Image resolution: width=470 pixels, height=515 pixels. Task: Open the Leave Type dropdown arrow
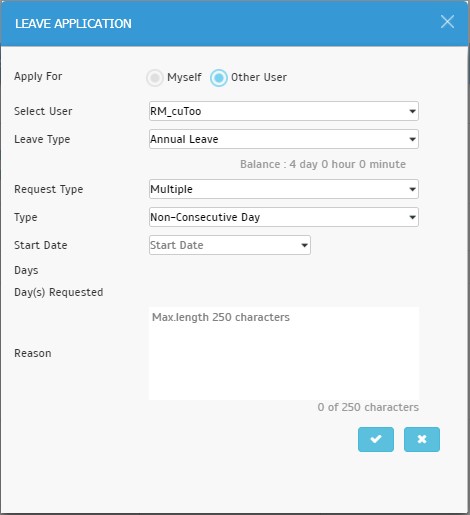tap(412, 139)
